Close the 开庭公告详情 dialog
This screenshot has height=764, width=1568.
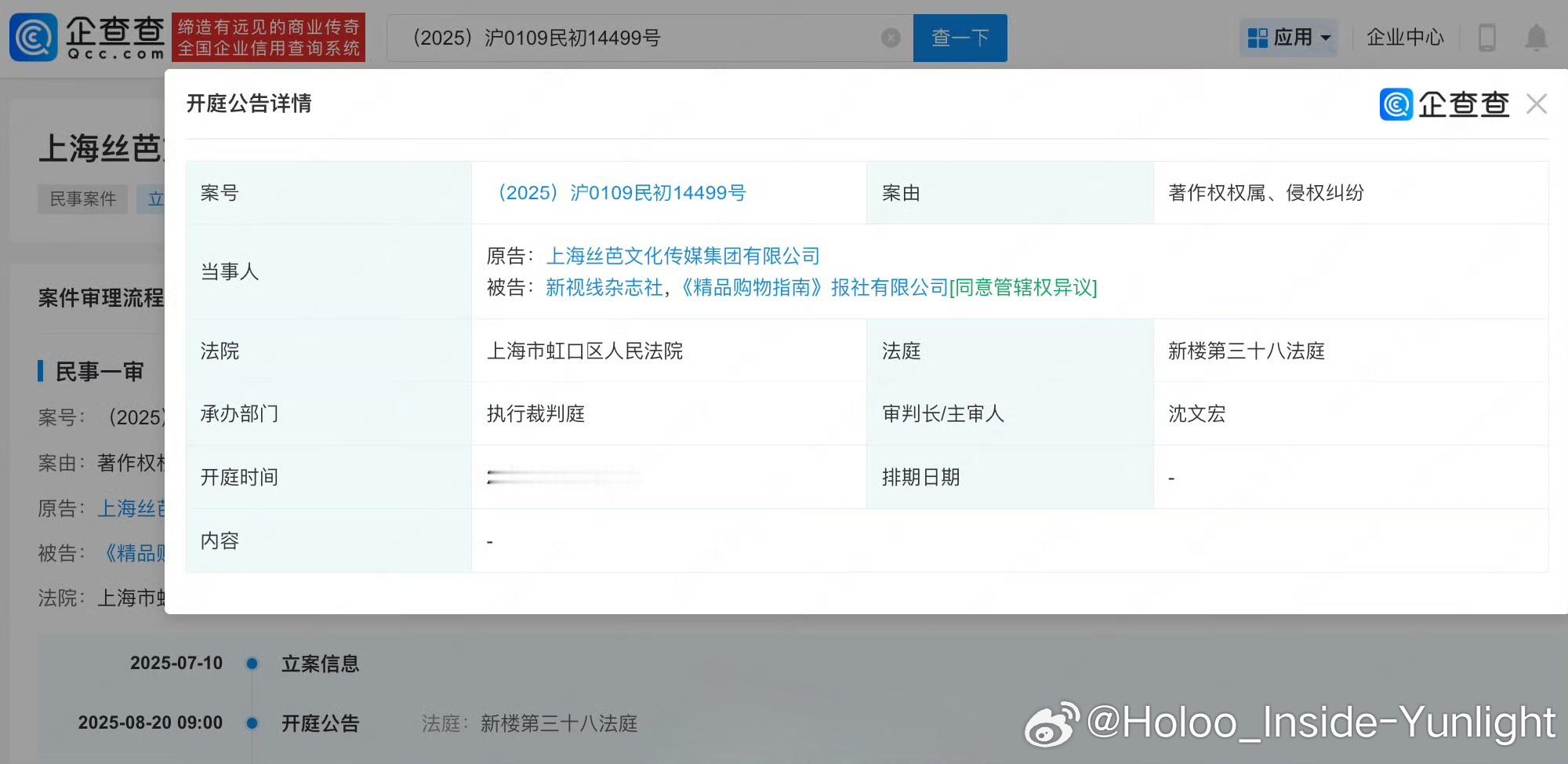[x=1536, y=104]
